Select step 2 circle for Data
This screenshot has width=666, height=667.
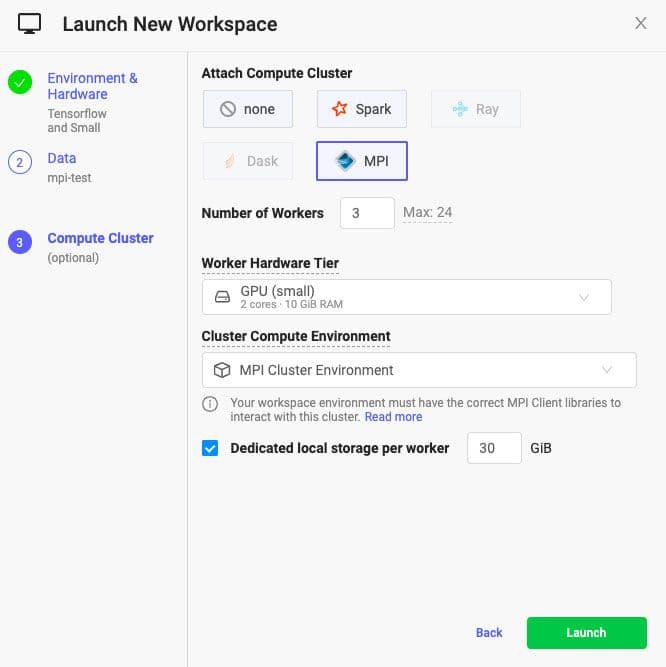(x=20, y=162)
